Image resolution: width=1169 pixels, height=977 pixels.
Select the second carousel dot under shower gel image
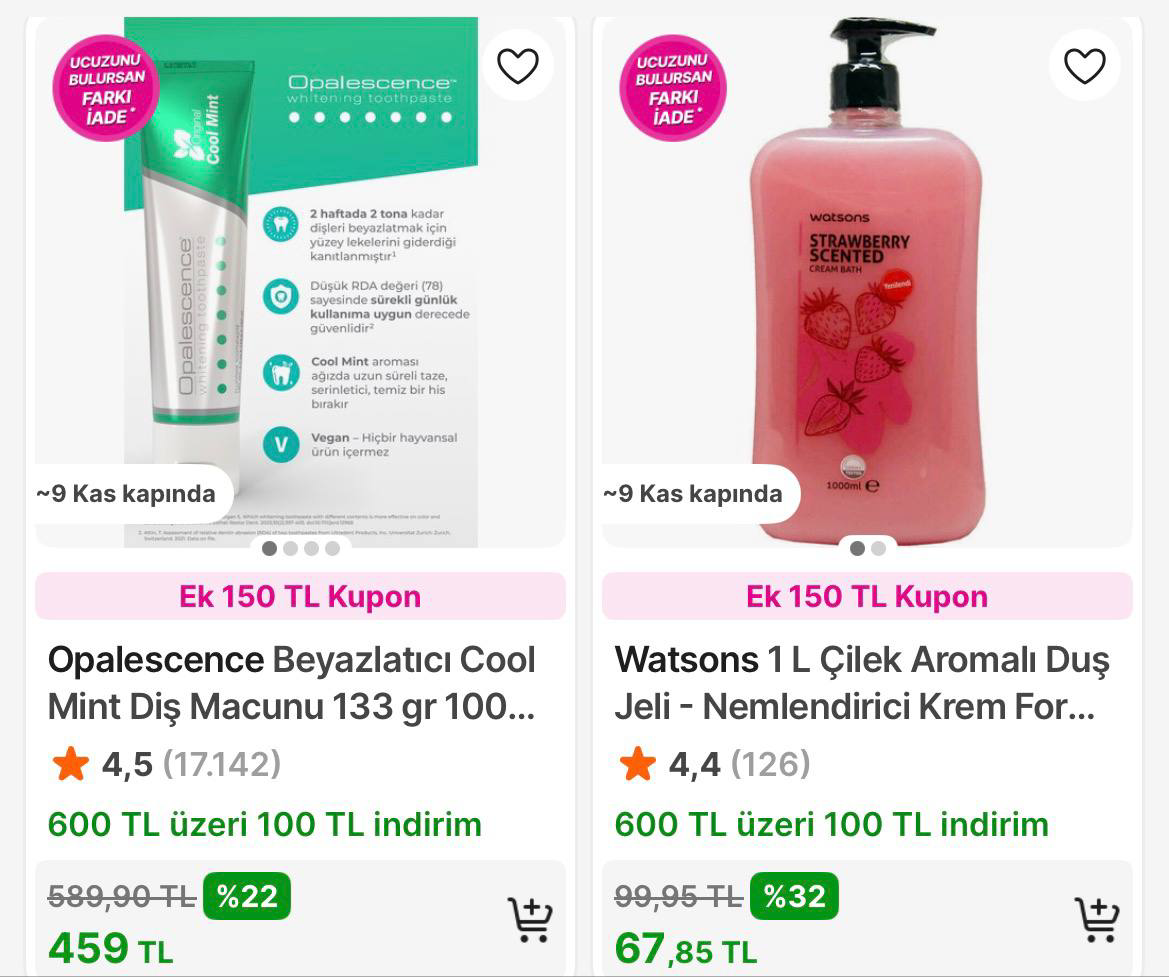pos(878,549)
